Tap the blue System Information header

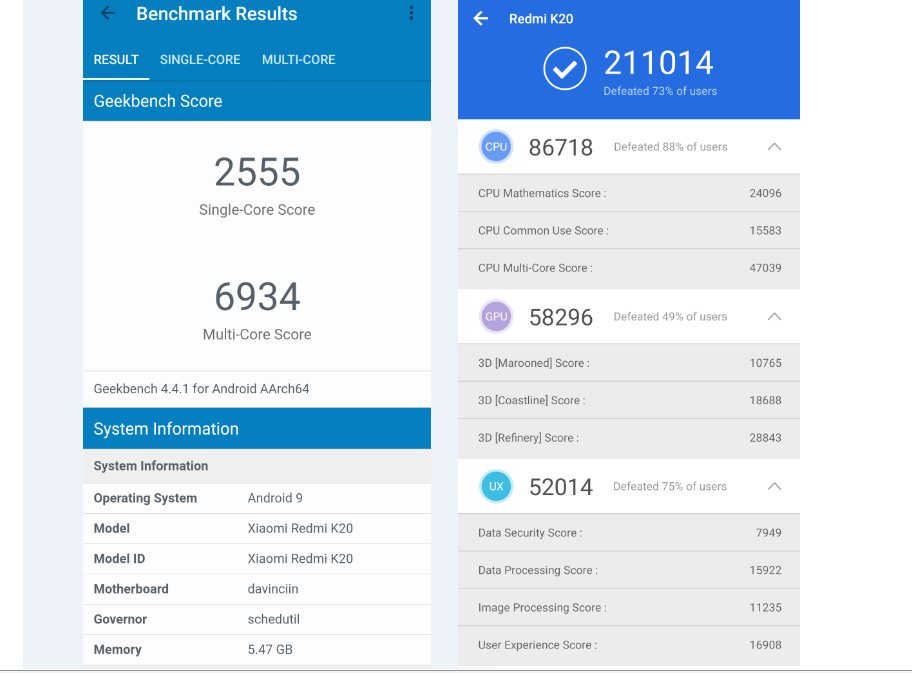coord(257,429)
